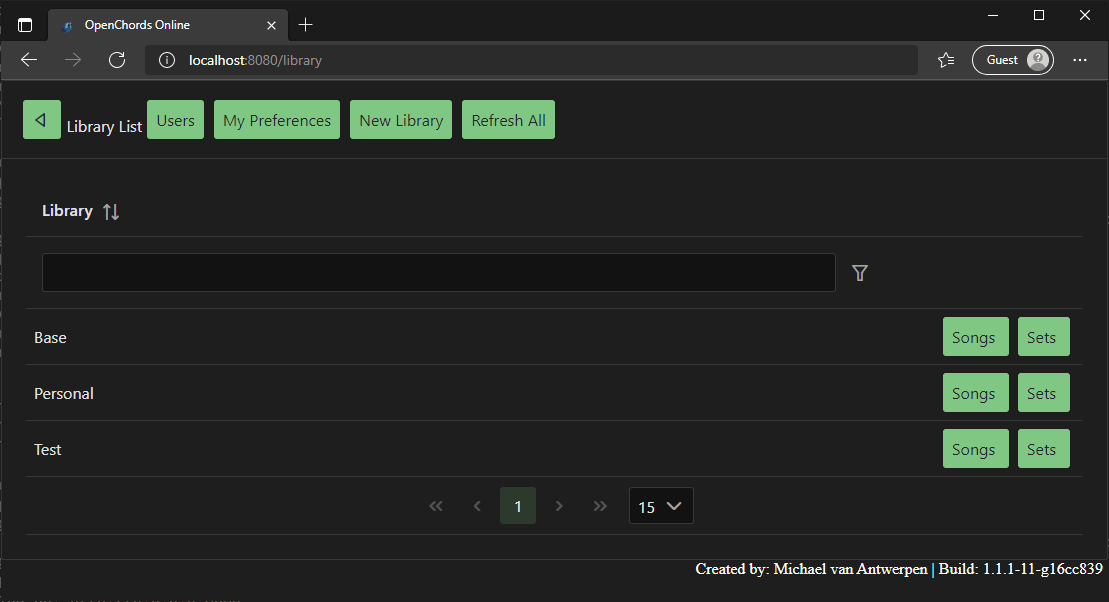Go to first page with double-left chevron
This screenshot has height=602, width=1109.
[x=436, y=506]
